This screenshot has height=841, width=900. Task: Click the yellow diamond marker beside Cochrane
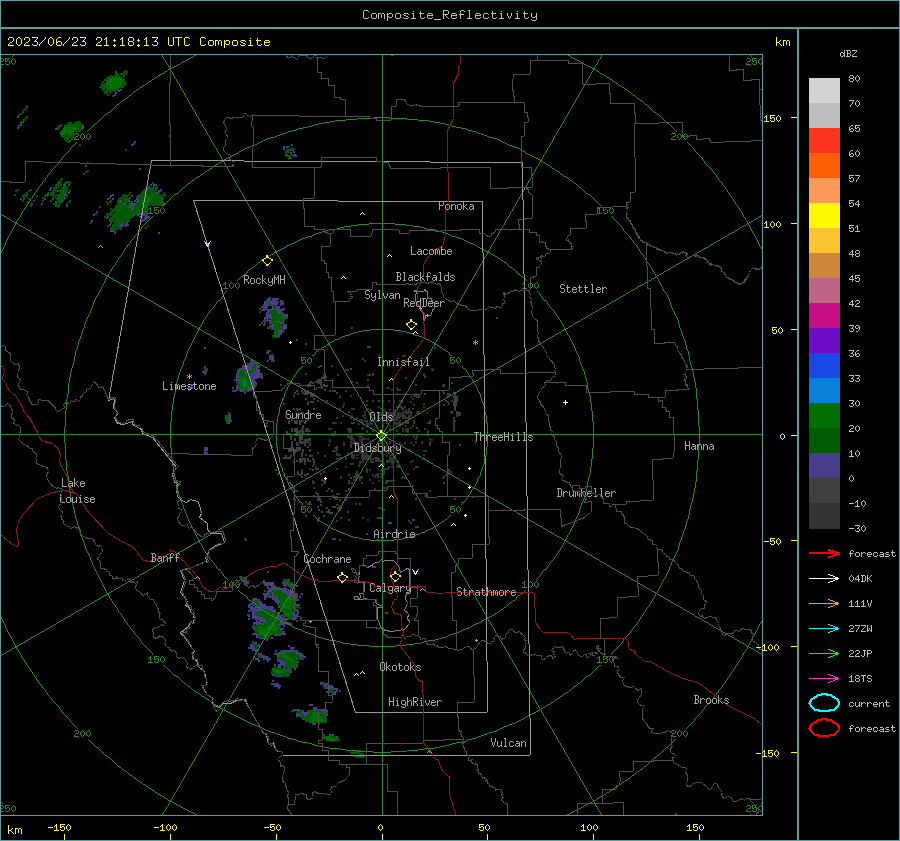[x=342, y=578]
